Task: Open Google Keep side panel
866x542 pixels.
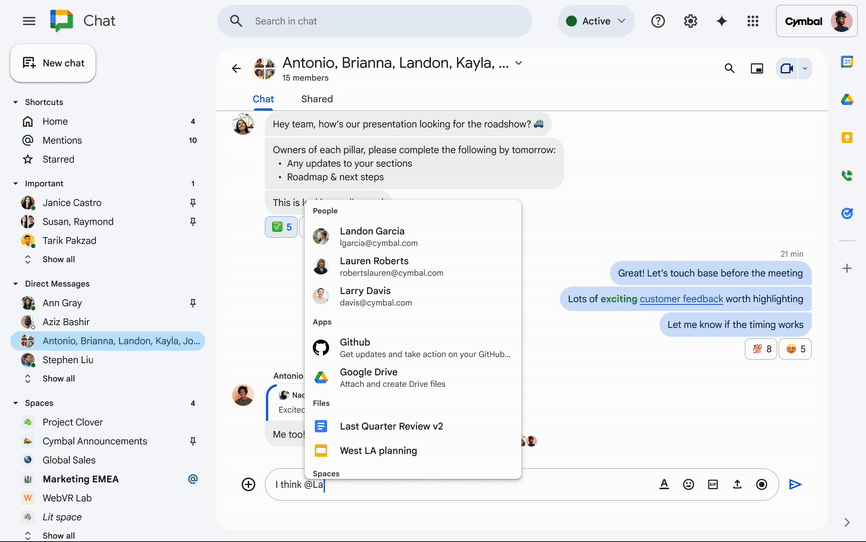Action: coord(847,138)
